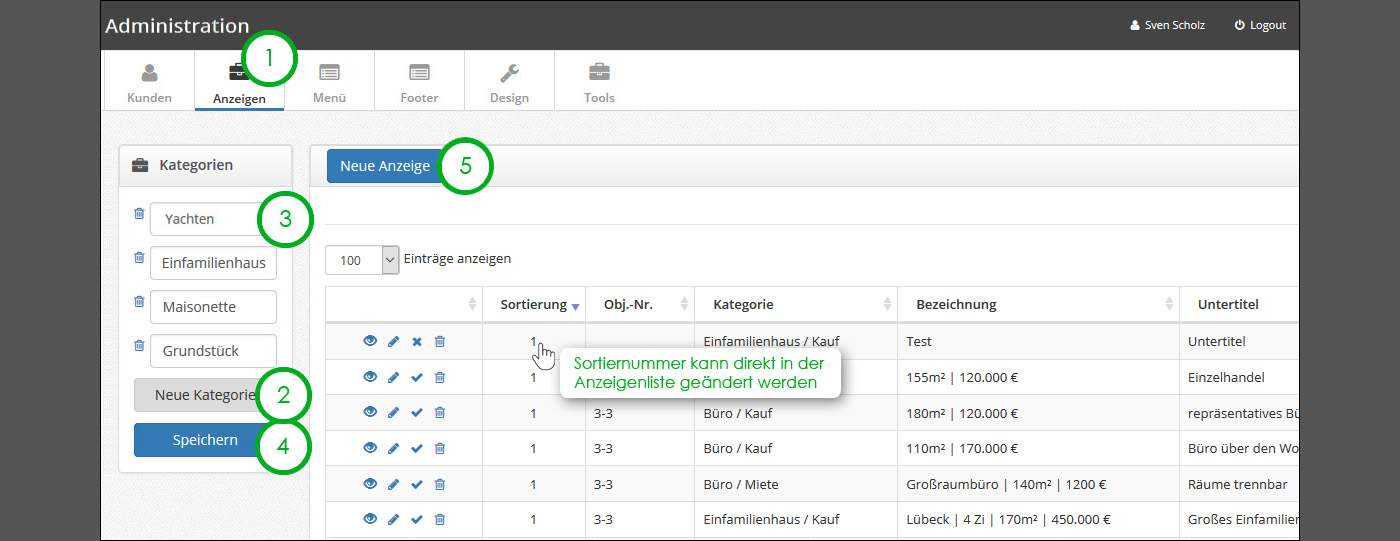Switch to the Kunden tab
This screenshot has height=541, width=1400.
click(x=149, y=82)
